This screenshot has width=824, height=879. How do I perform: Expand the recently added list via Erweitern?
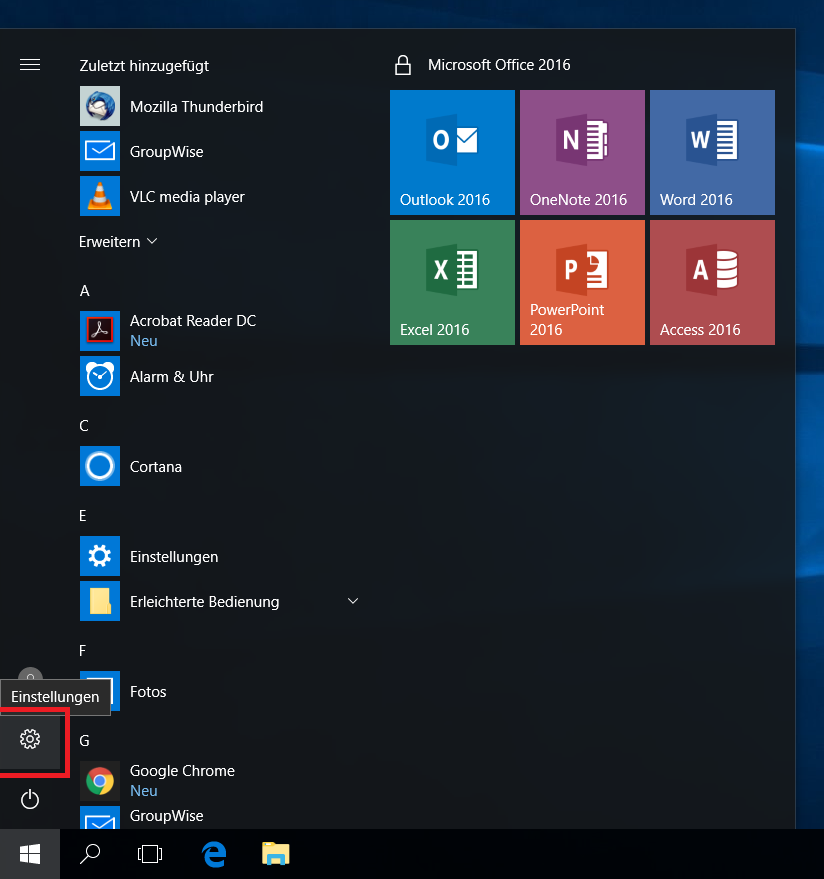tap(118, 242)
